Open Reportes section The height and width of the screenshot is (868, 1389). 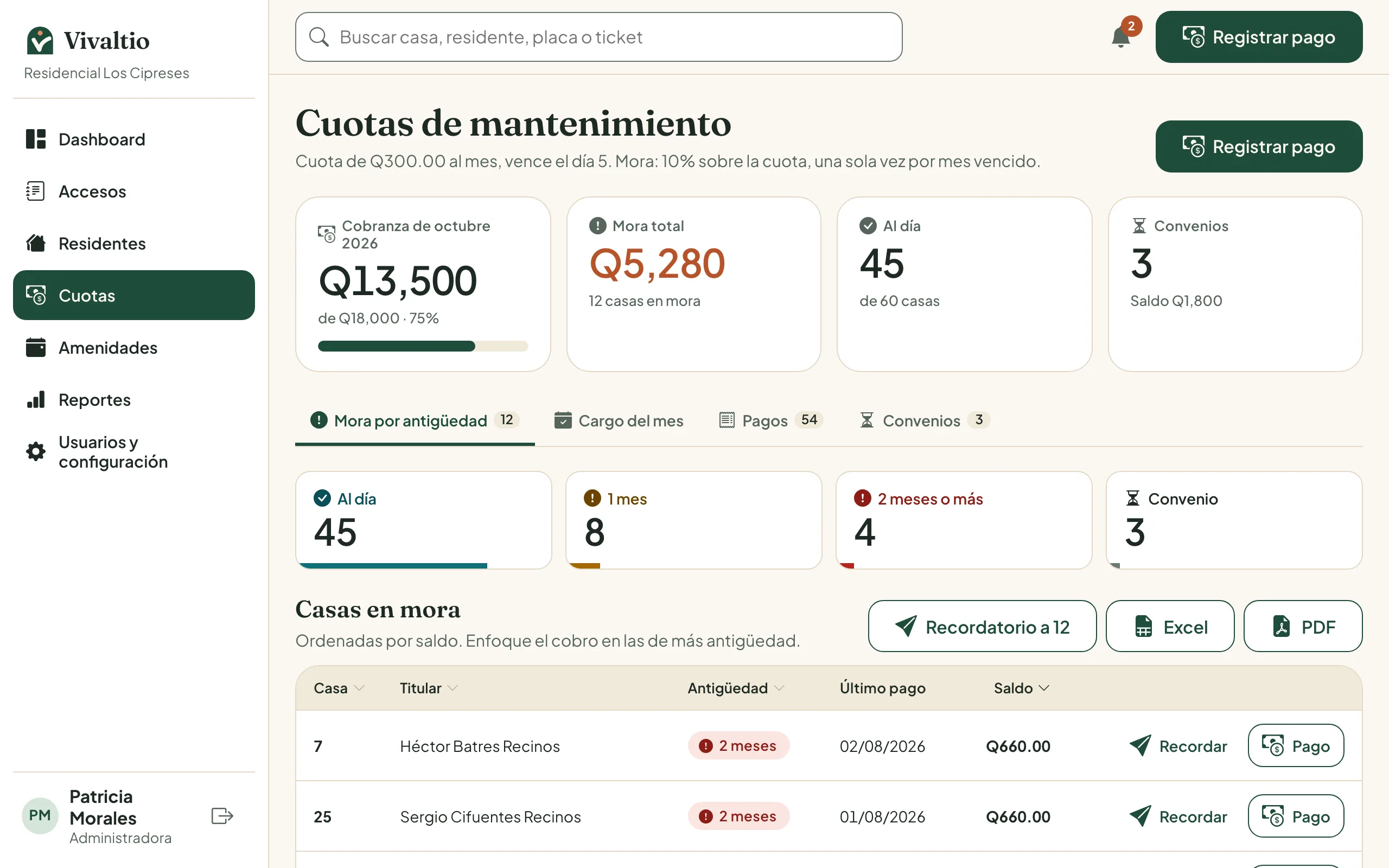(x=133, y=400)
